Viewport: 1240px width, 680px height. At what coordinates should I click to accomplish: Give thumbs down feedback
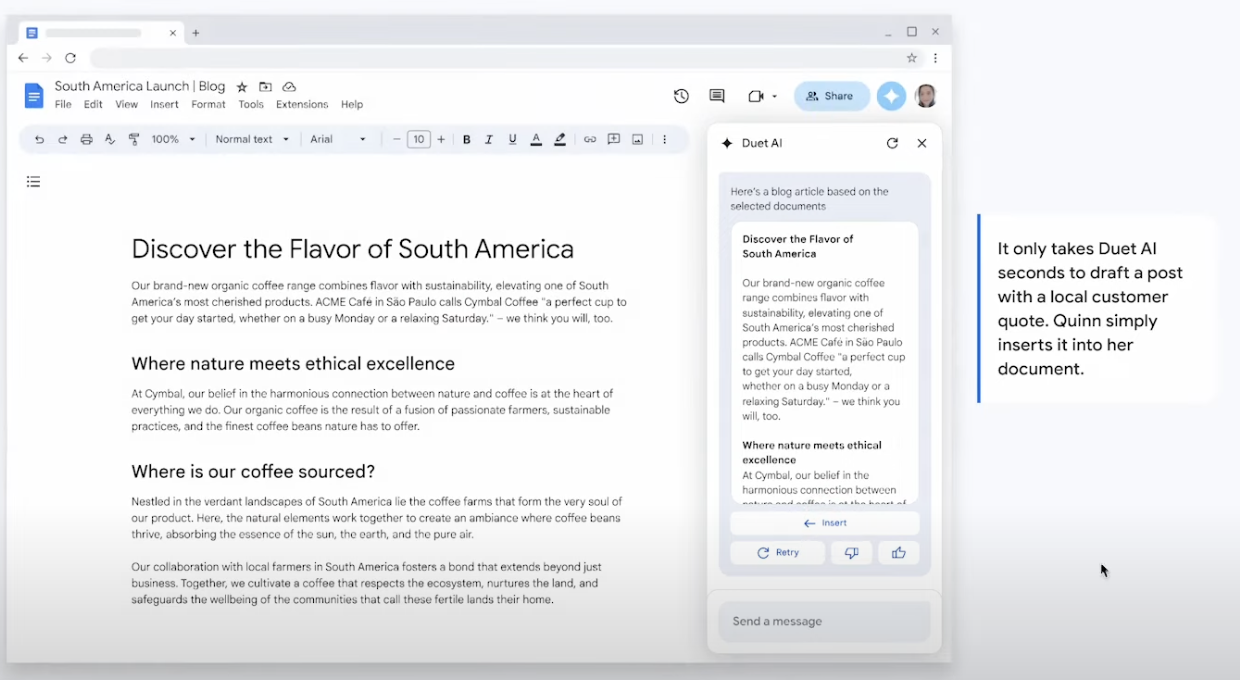(851, 552)
